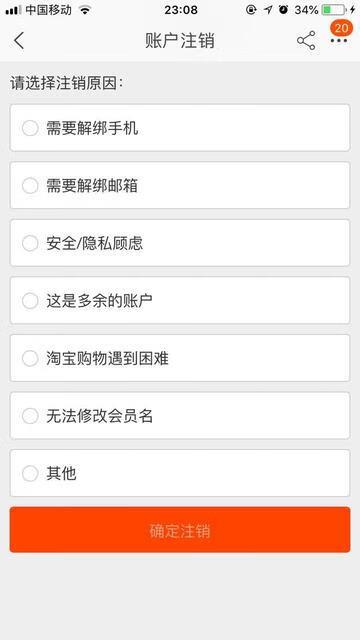Tap the battery icon in status bar

click(333, 10)
